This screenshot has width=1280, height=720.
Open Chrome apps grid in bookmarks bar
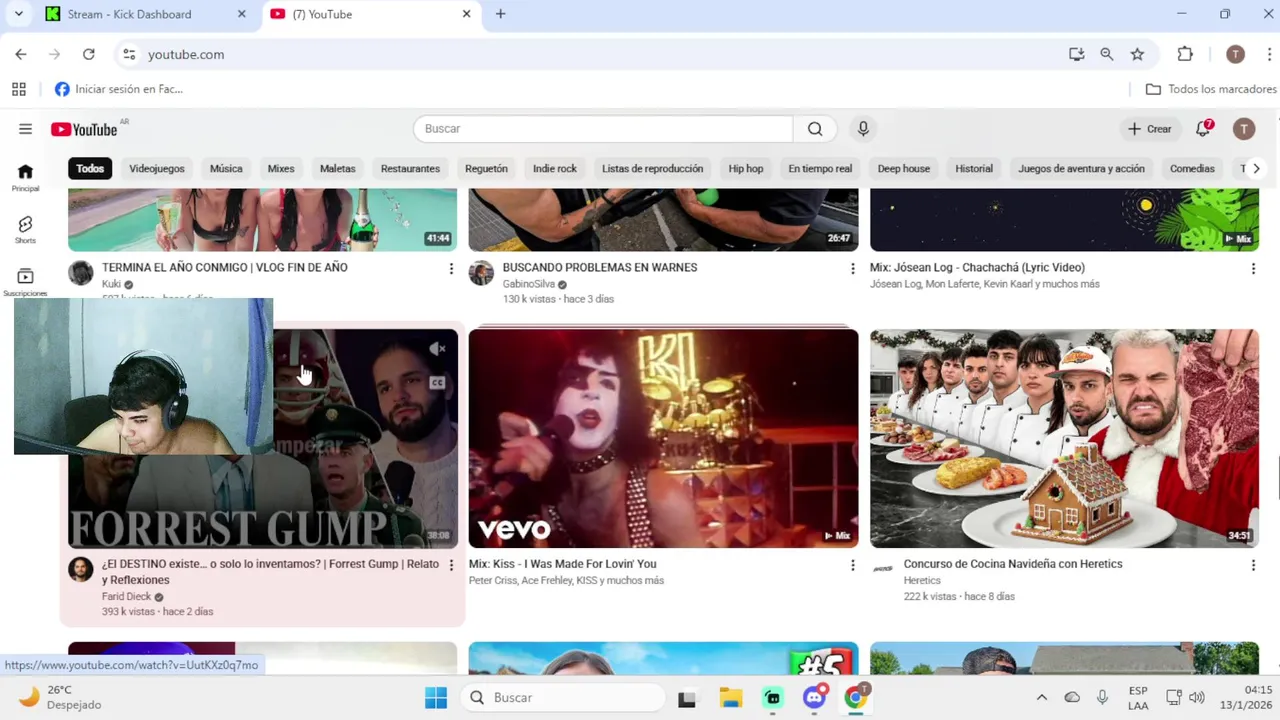19,89
